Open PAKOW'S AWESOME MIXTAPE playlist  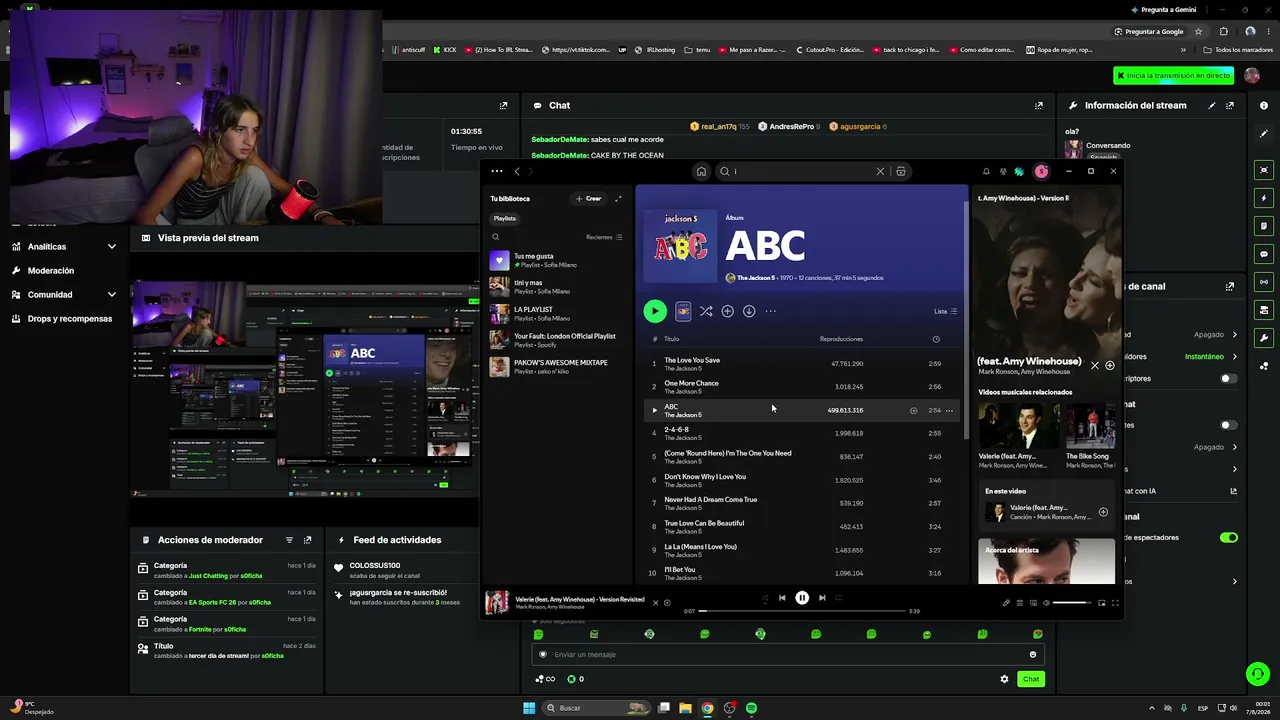click(x=555, y=366)
